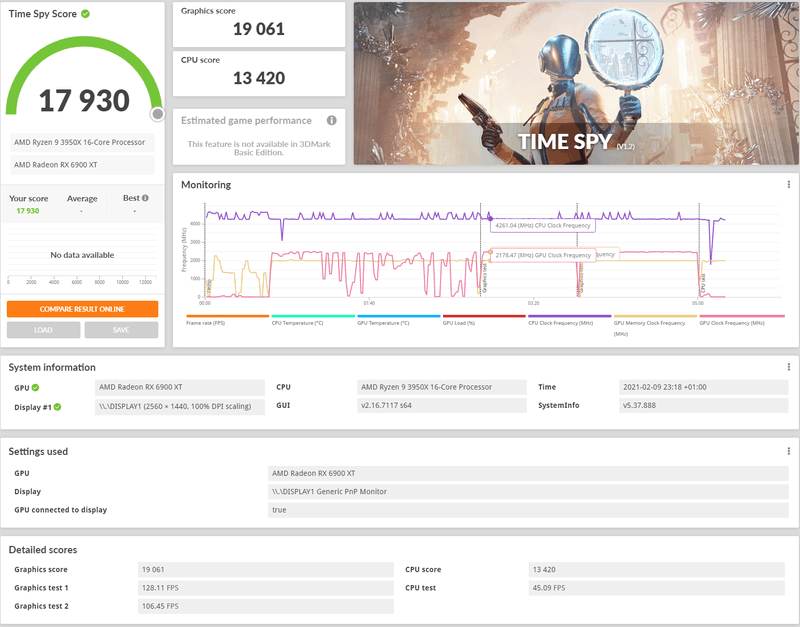Screen dimensions: 800x627
Task: Open the System information three-dot menu
Action: [788, 367]
